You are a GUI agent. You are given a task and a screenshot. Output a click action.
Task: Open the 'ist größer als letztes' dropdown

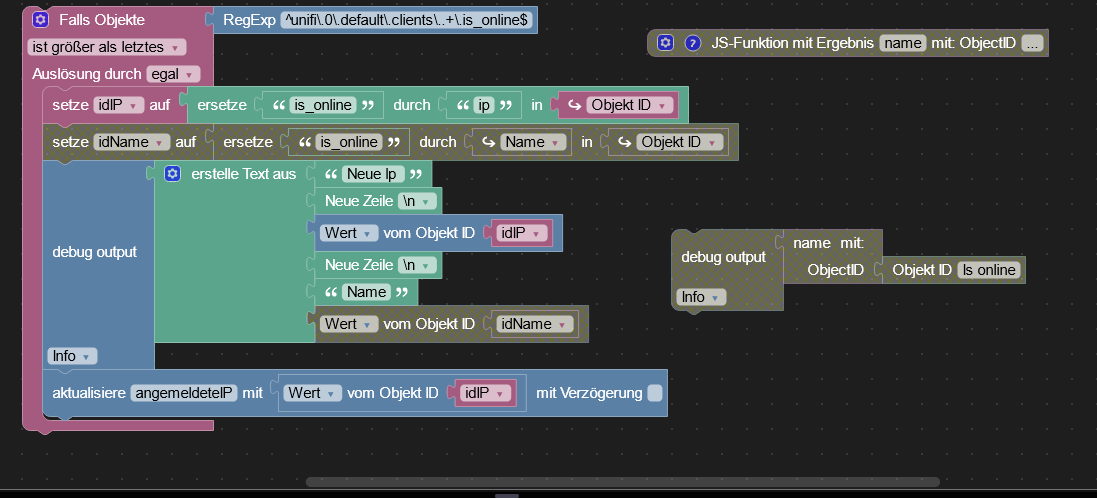[x=107, y=47]
